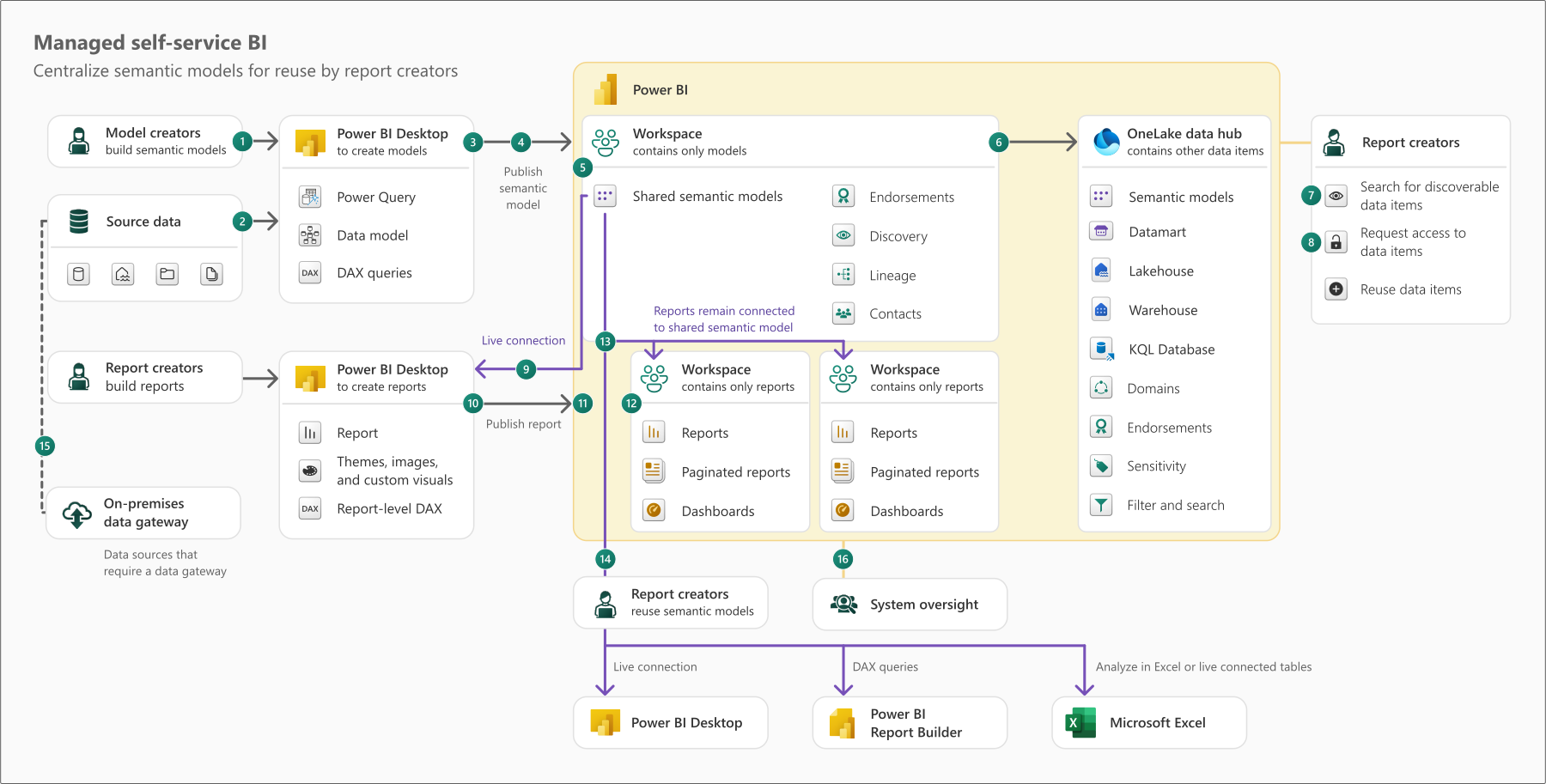Click the Filter and search funnel icon
The height and width of the screenshot is (784, 1546).
tap(1101, 505)
